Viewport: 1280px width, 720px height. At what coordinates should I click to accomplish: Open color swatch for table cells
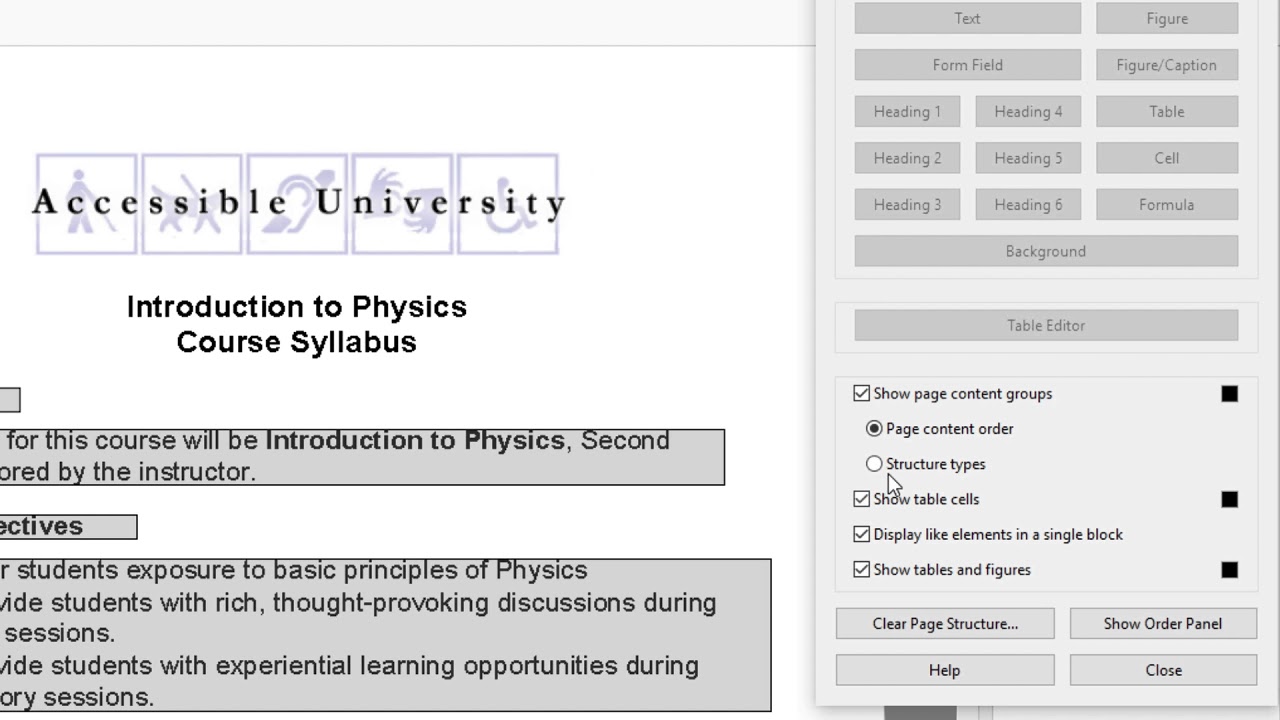coord(1230,499)
